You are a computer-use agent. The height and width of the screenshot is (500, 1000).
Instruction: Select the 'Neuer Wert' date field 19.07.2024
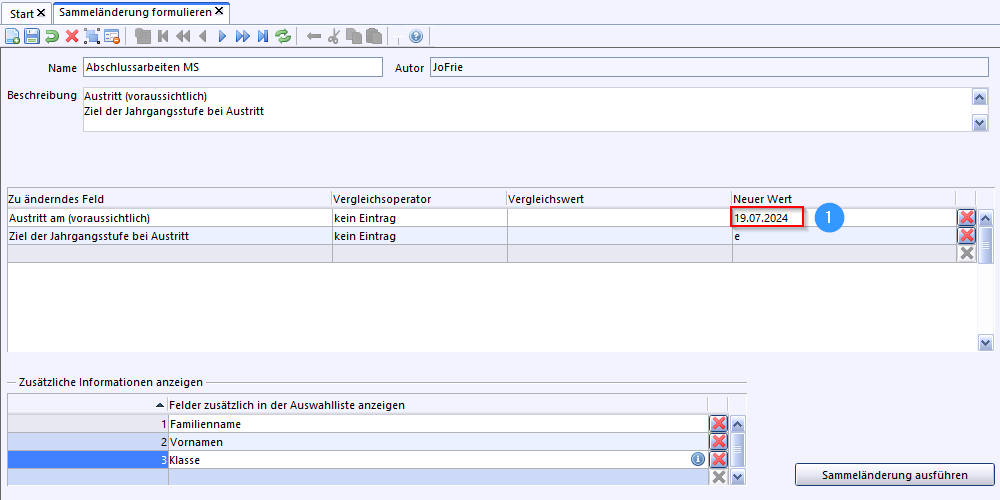point(766,217)
